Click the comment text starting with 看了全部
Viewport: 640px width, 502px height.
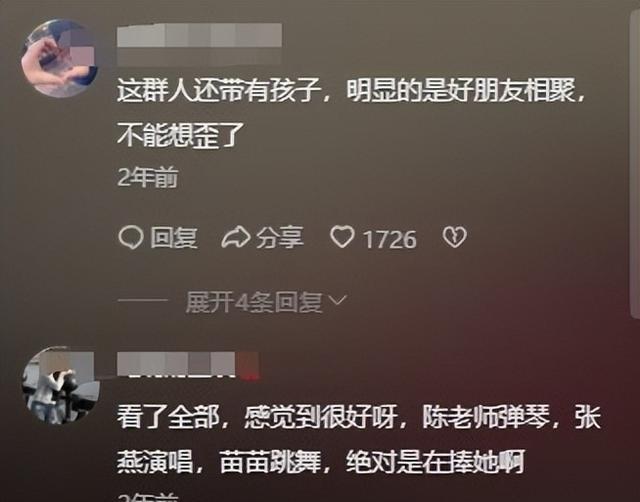pyautogui.click(x=358, y=440)
